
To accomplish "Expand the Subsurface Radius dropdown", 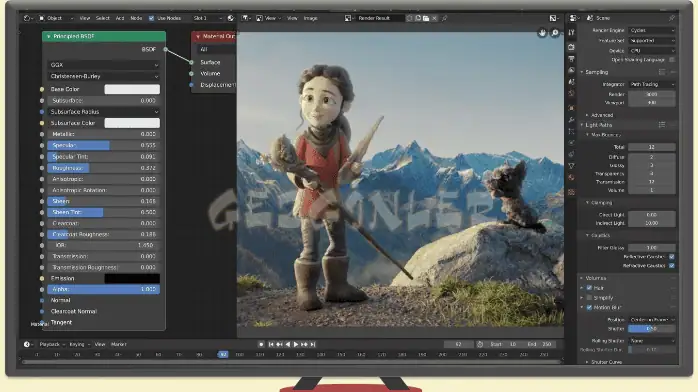I will (x=104, y=112).
